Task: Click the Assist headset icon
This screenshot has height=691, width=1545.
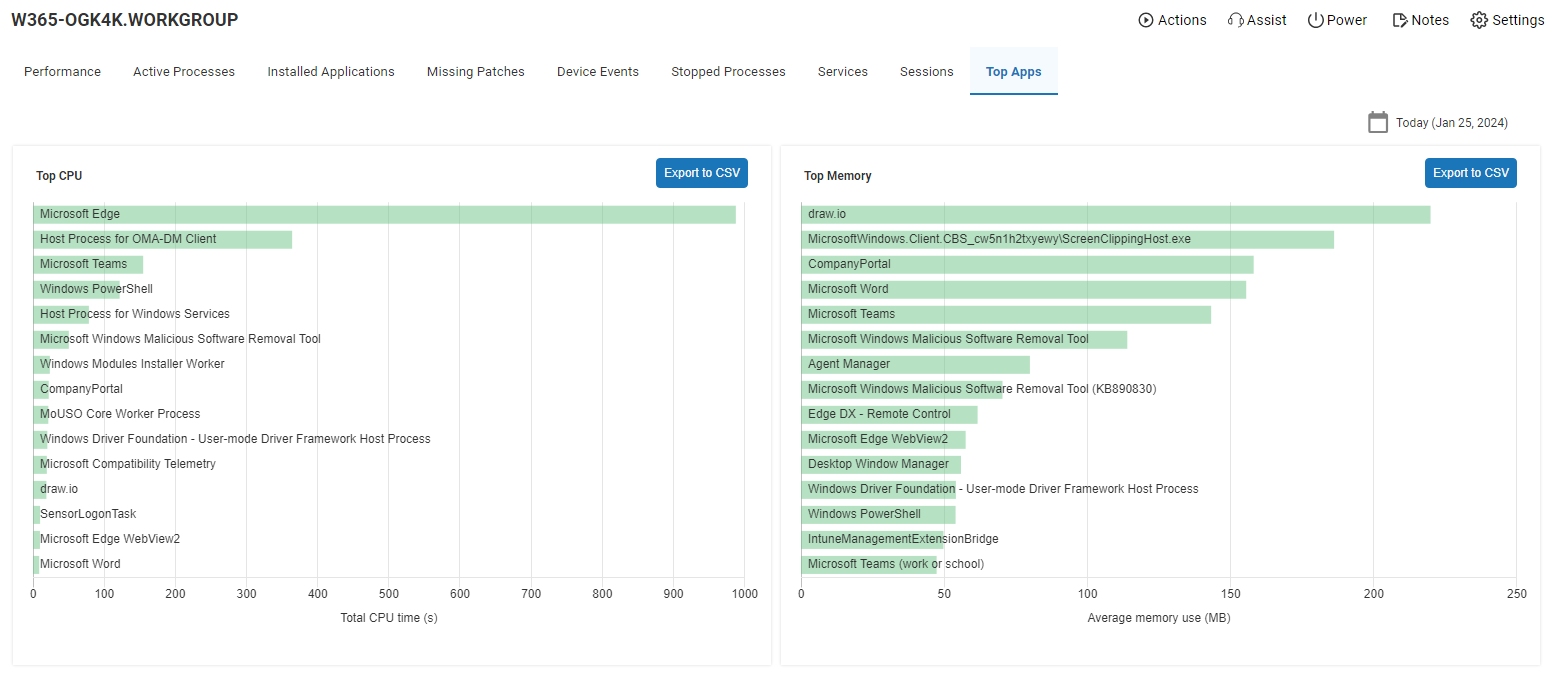Action: point(1236,20)
